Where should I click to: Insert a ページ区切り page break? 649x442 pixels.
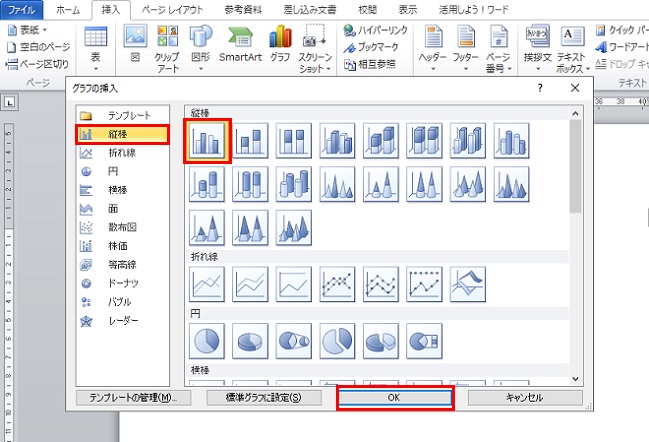(x=37, y=64)
